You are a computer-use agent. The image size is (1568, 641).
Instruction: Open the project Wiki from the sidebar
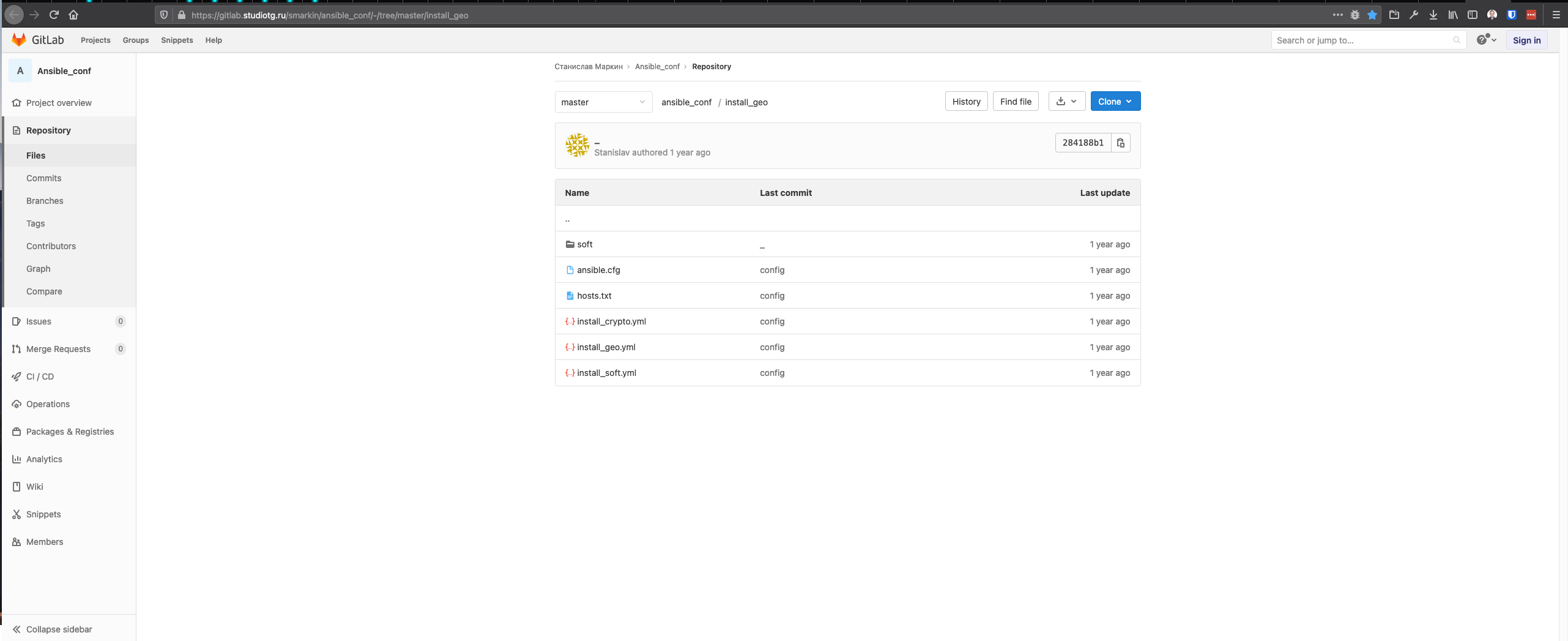35,486
